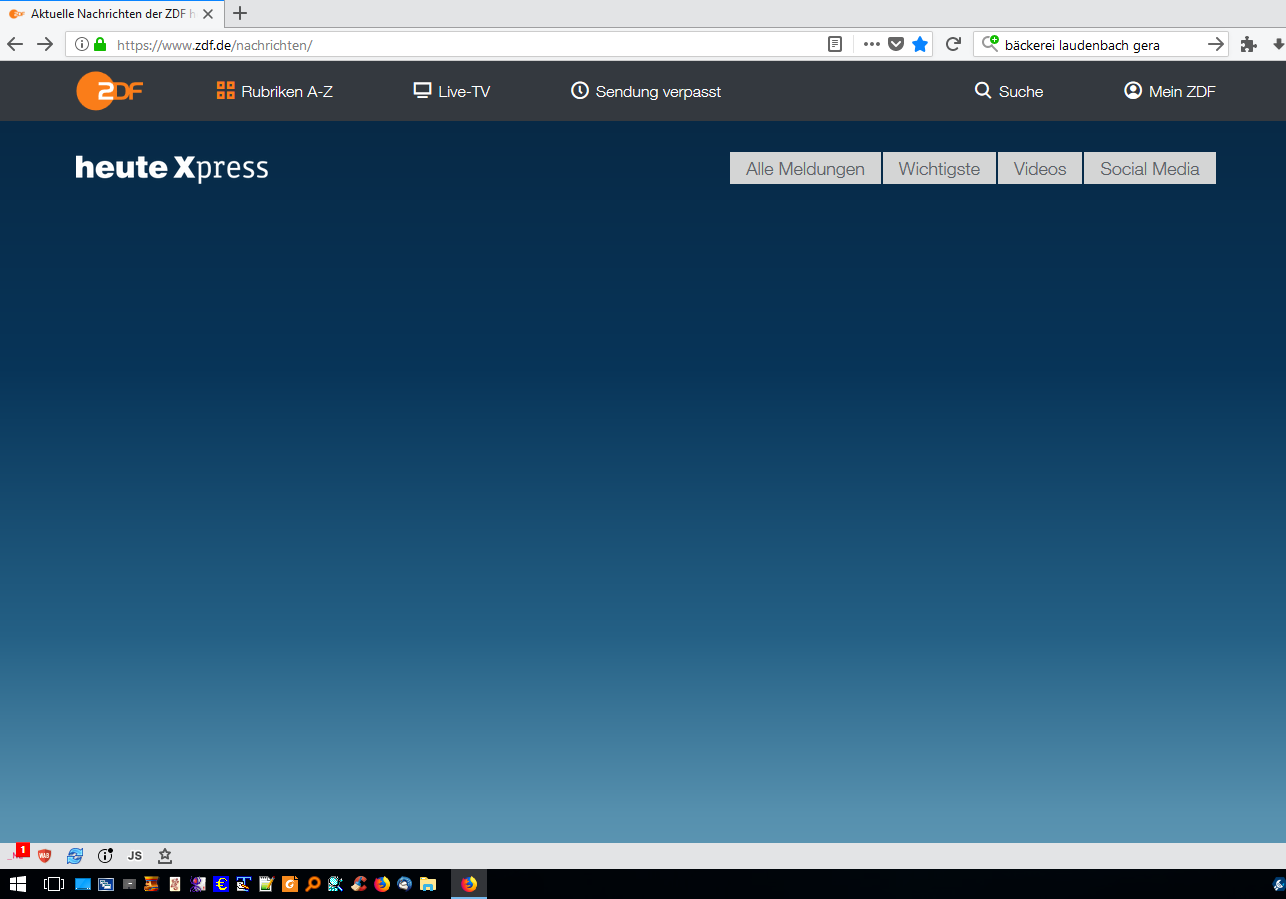Click the ZDF logo in the header

click(110, 91)
